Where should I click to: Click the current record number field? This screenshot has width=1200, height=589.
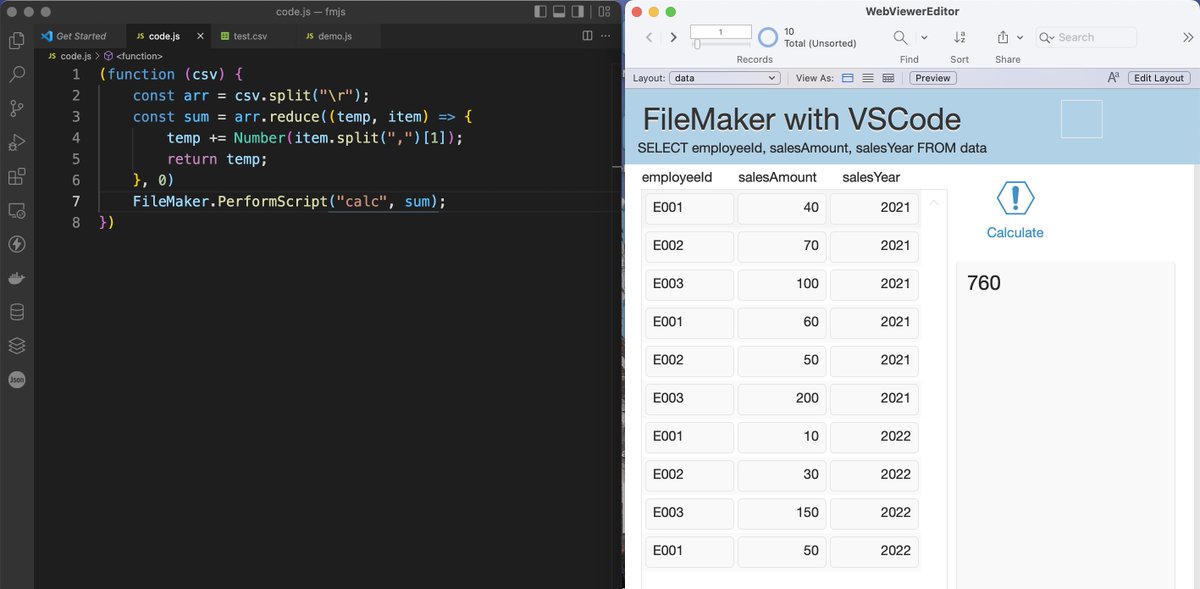tap(720, 32)
